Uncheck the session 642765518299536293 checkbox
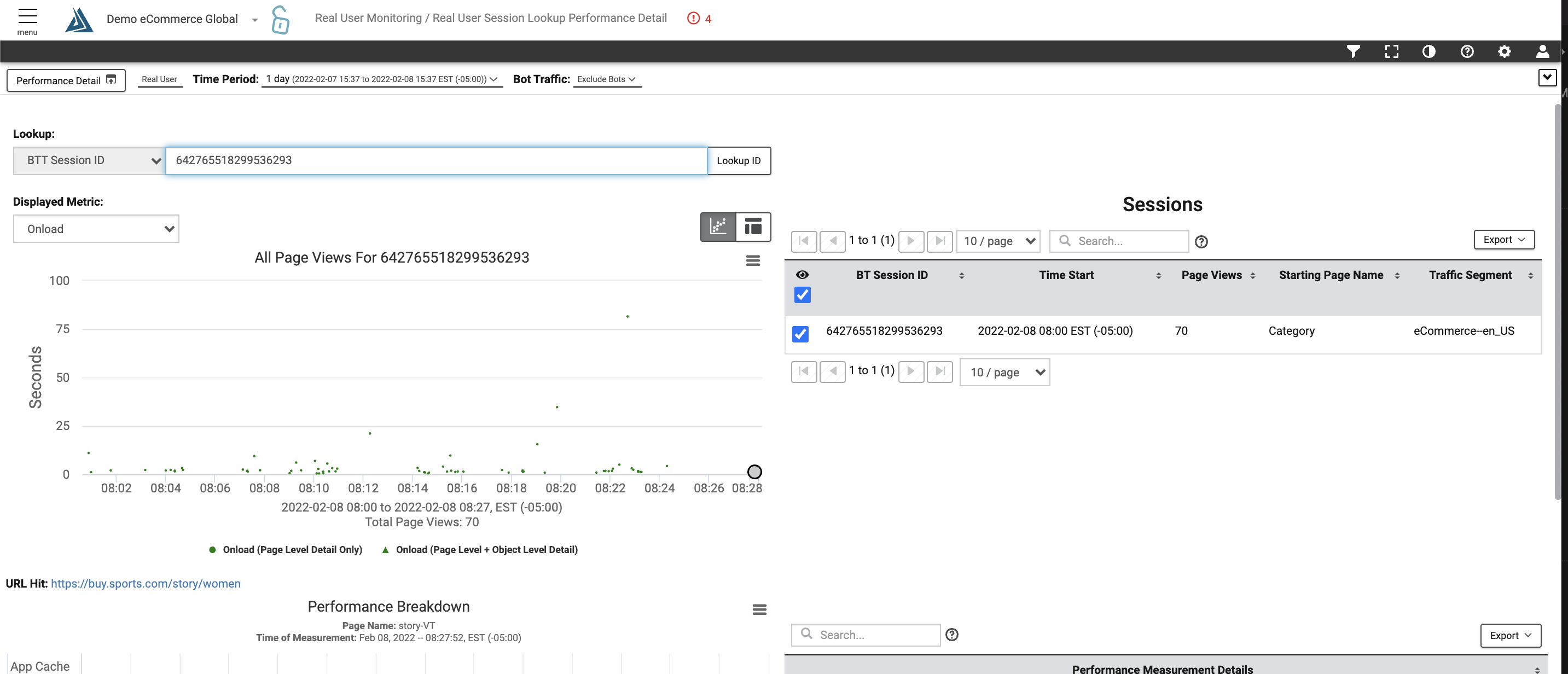The width and height of the screenshot is (1568, 674). tap(801, 334)
